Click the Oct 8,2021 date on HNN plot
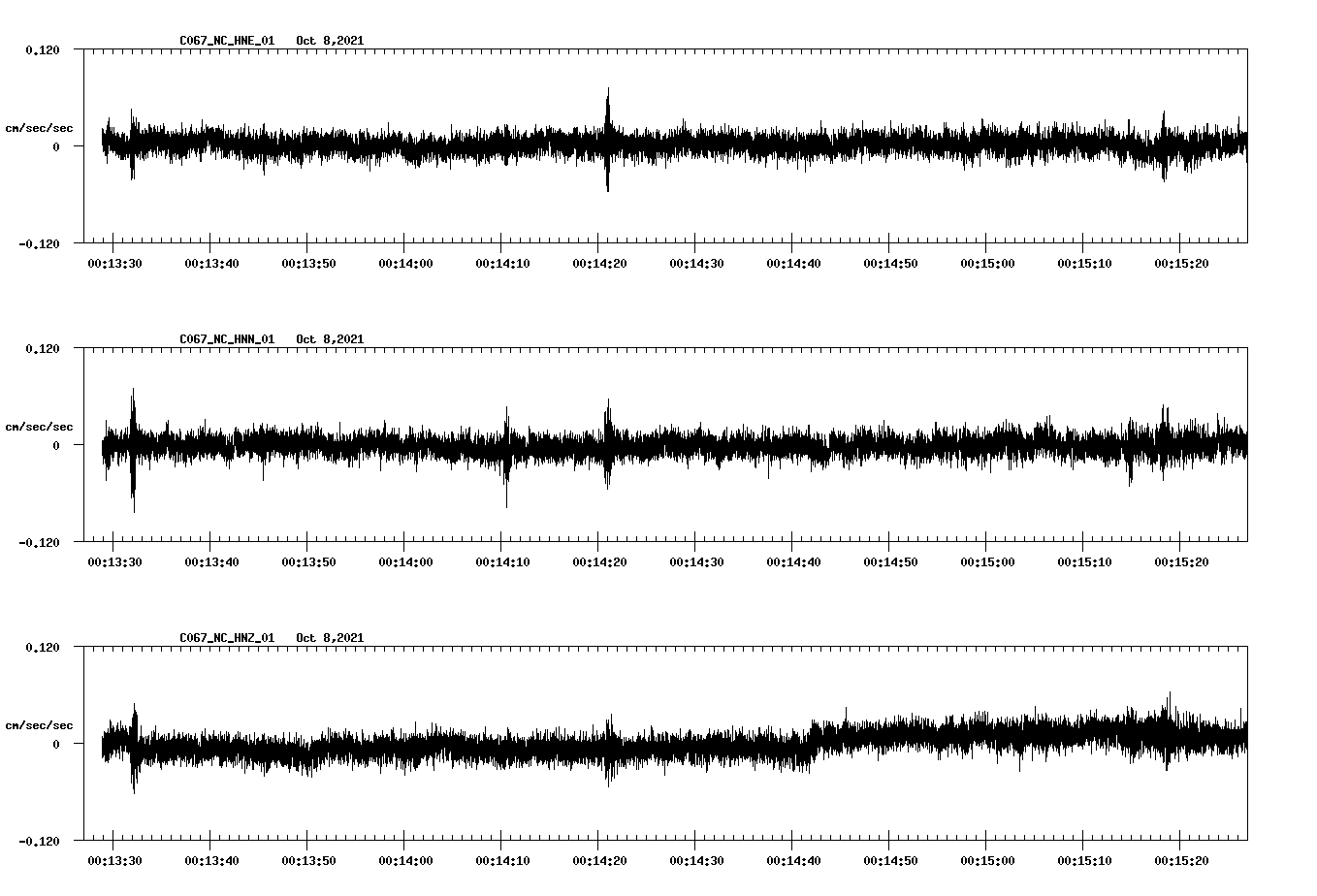This screenshot has width=1317, height=896. [x=331, y=339]
